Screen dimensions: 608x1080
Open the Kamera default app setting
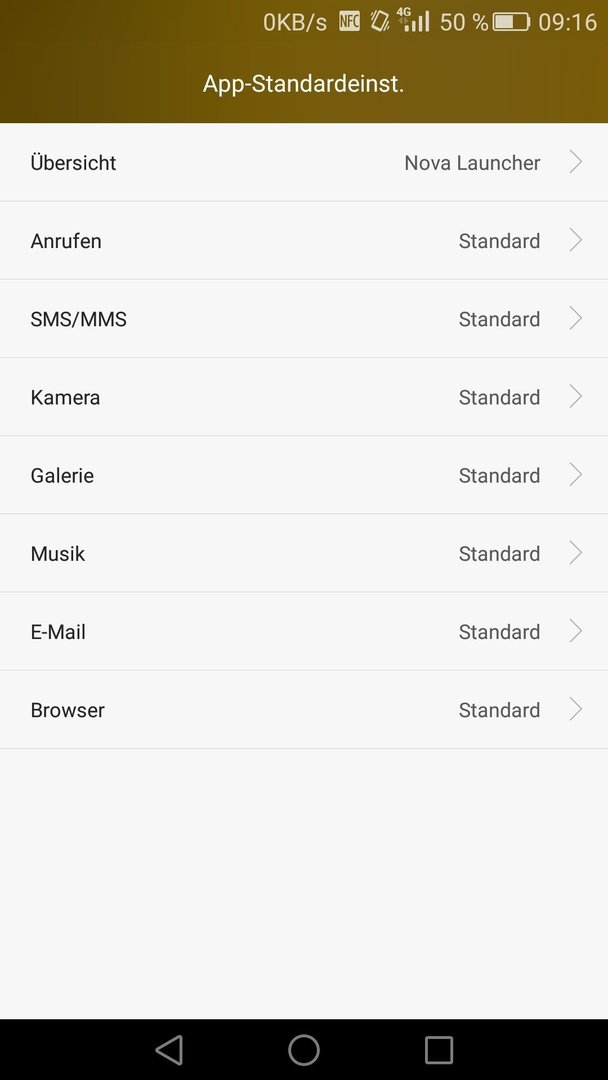click(304, 397)
